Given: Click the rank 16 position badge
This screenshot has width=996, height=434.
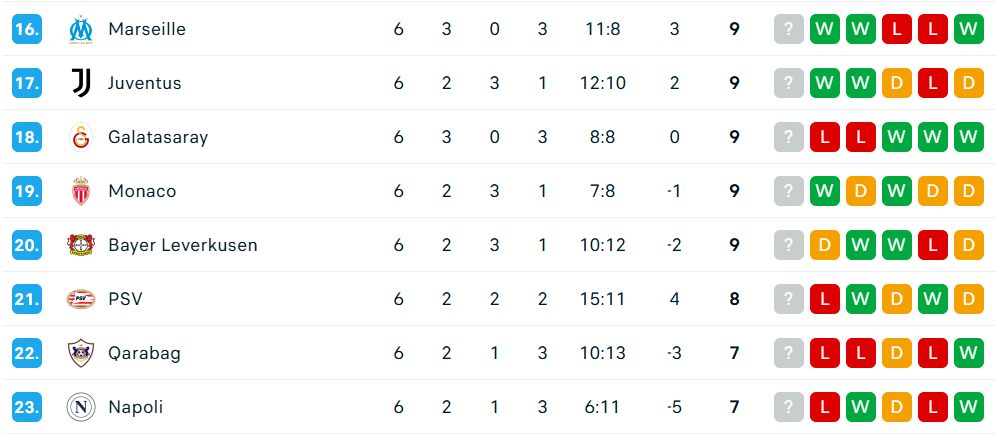Looking at the screenshot, I should click(x=27, y=29).
